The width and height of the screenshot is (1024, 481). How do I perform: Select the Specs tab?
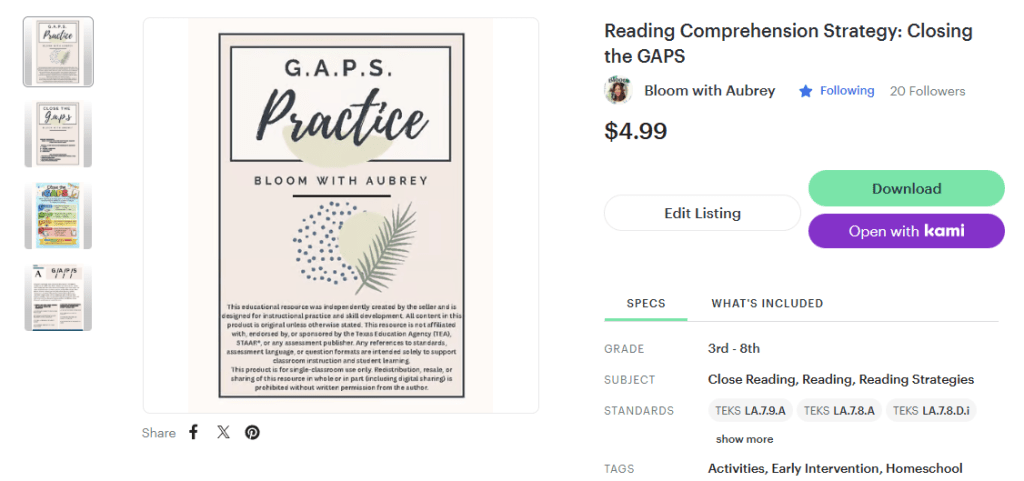pos(646,303)
